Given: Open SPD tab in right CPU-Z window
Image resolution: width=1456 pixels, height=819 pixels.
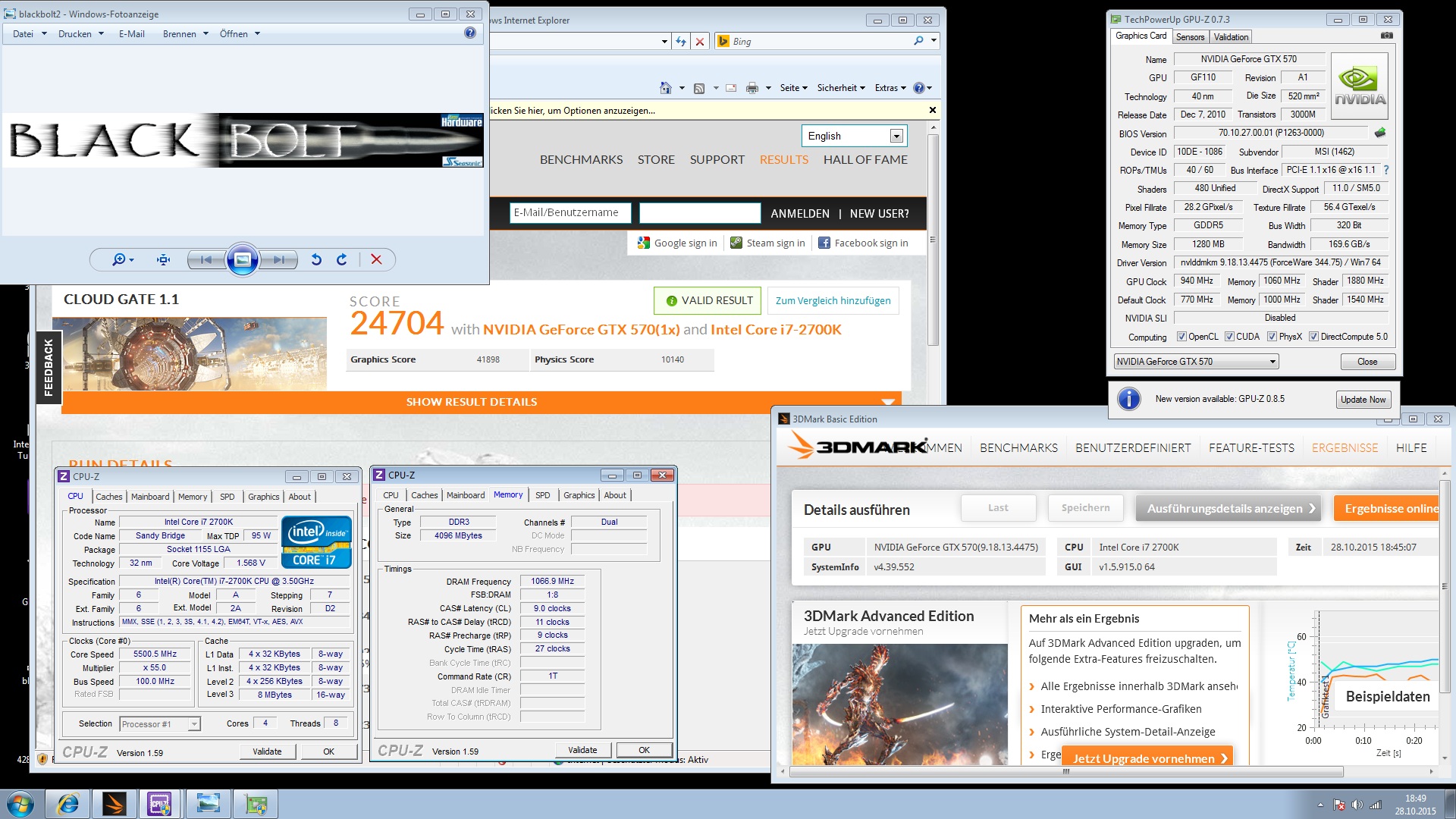Looking at the screenshot, I should click(x=543, y=495).
